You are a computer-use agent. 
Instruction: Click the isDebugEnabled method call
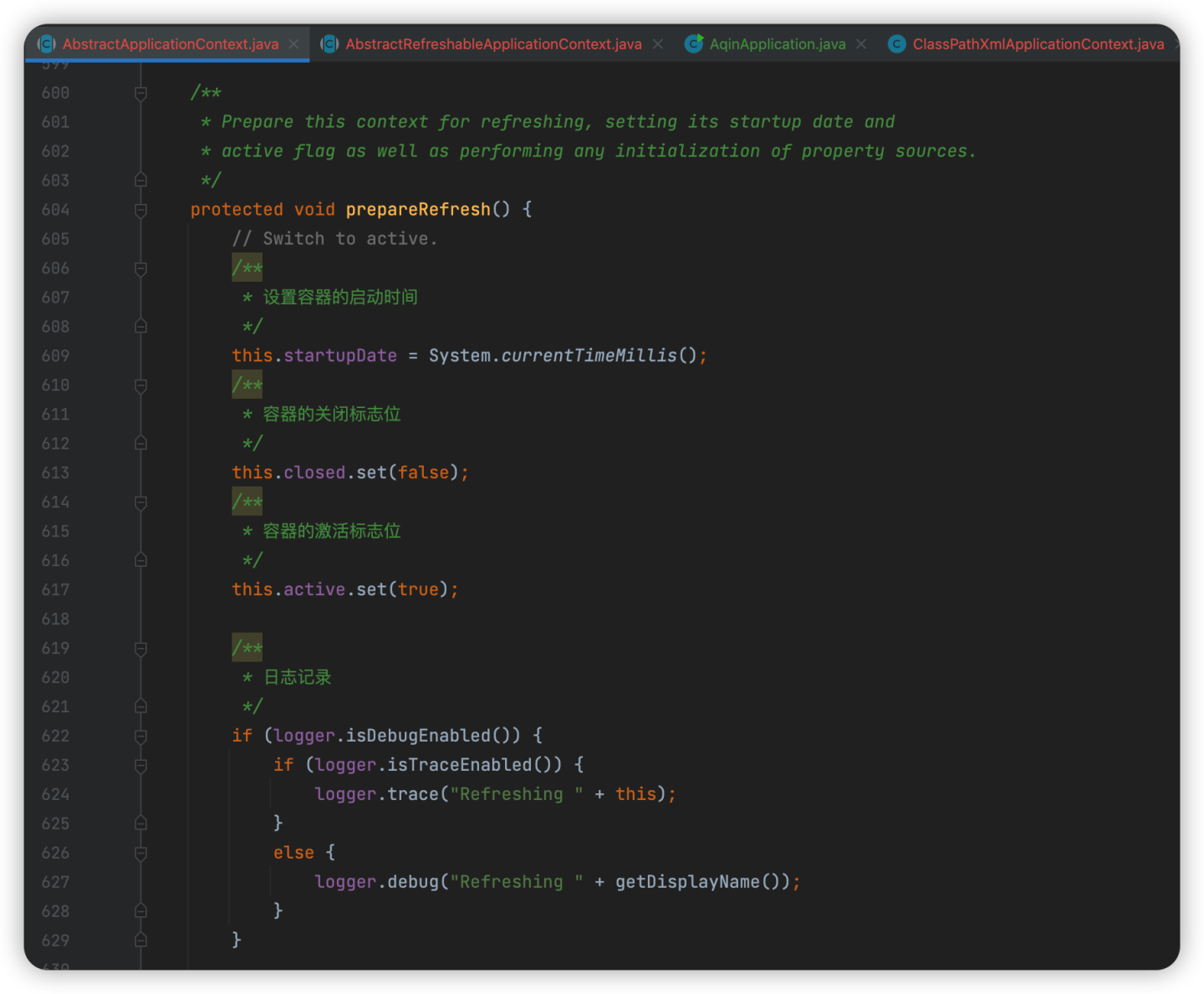[418, 737]
